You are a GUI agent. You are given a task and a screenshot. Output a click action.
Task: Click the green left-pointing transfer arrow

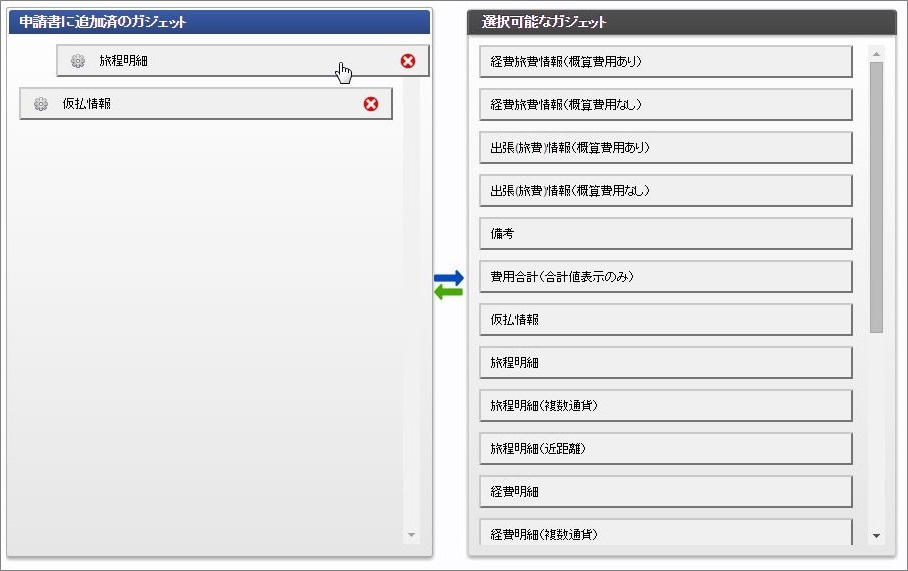tap(449, 292)
